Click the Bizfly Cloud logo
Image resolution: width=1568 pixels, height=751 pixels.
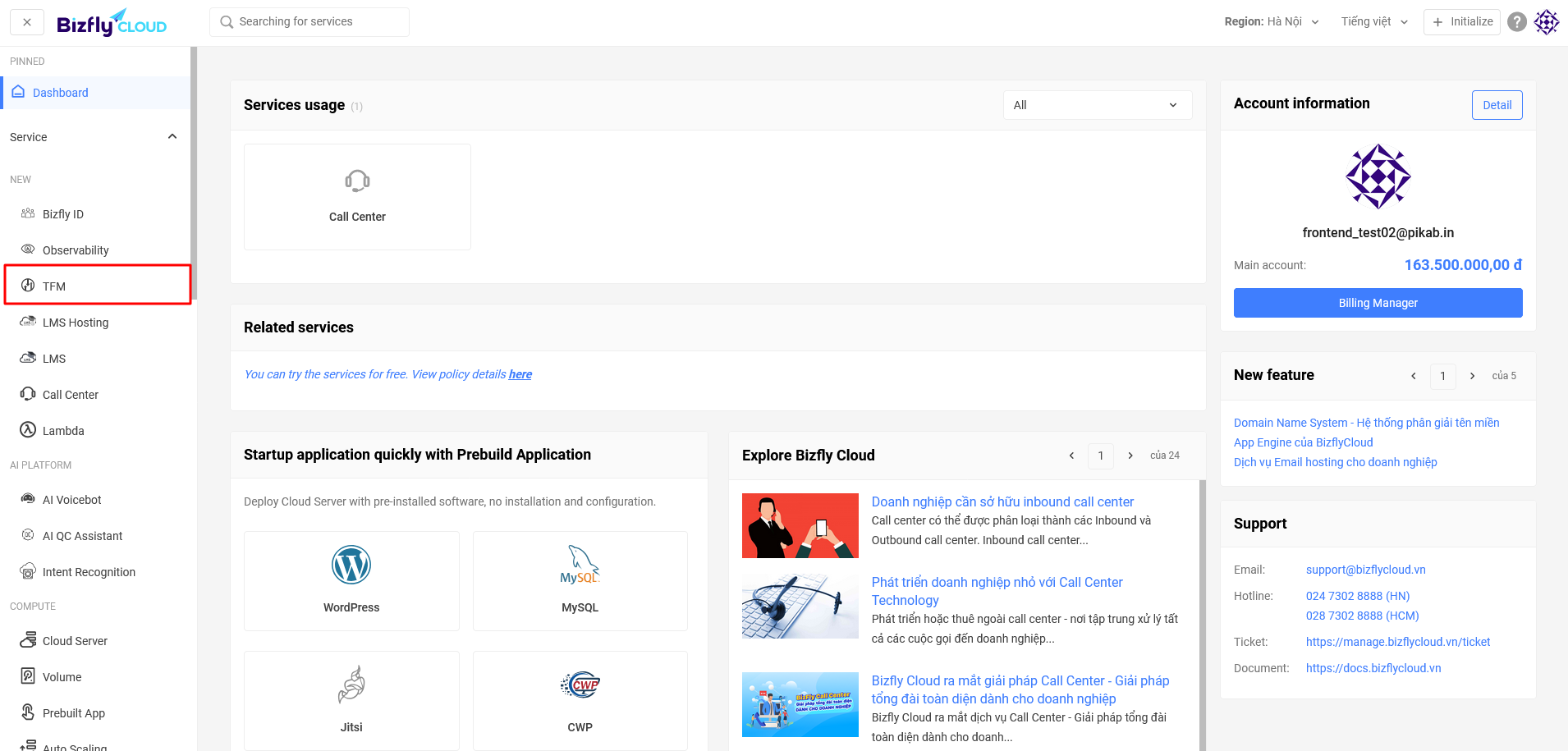point(112,23)
